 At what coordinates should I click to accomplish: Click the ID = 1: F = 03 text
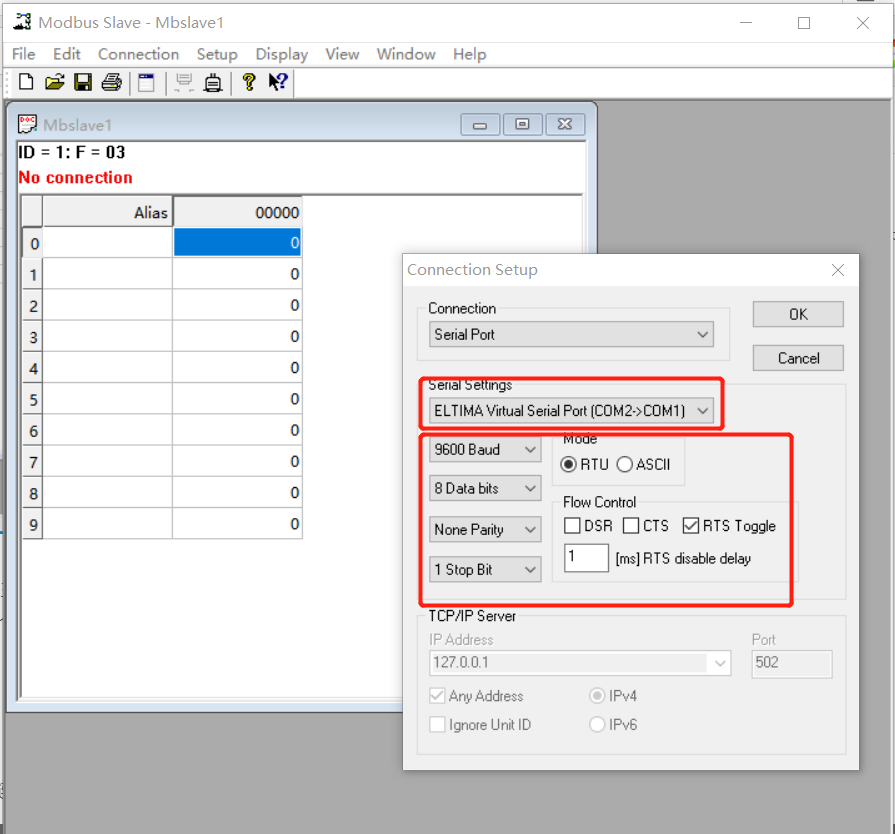[71, 152]
